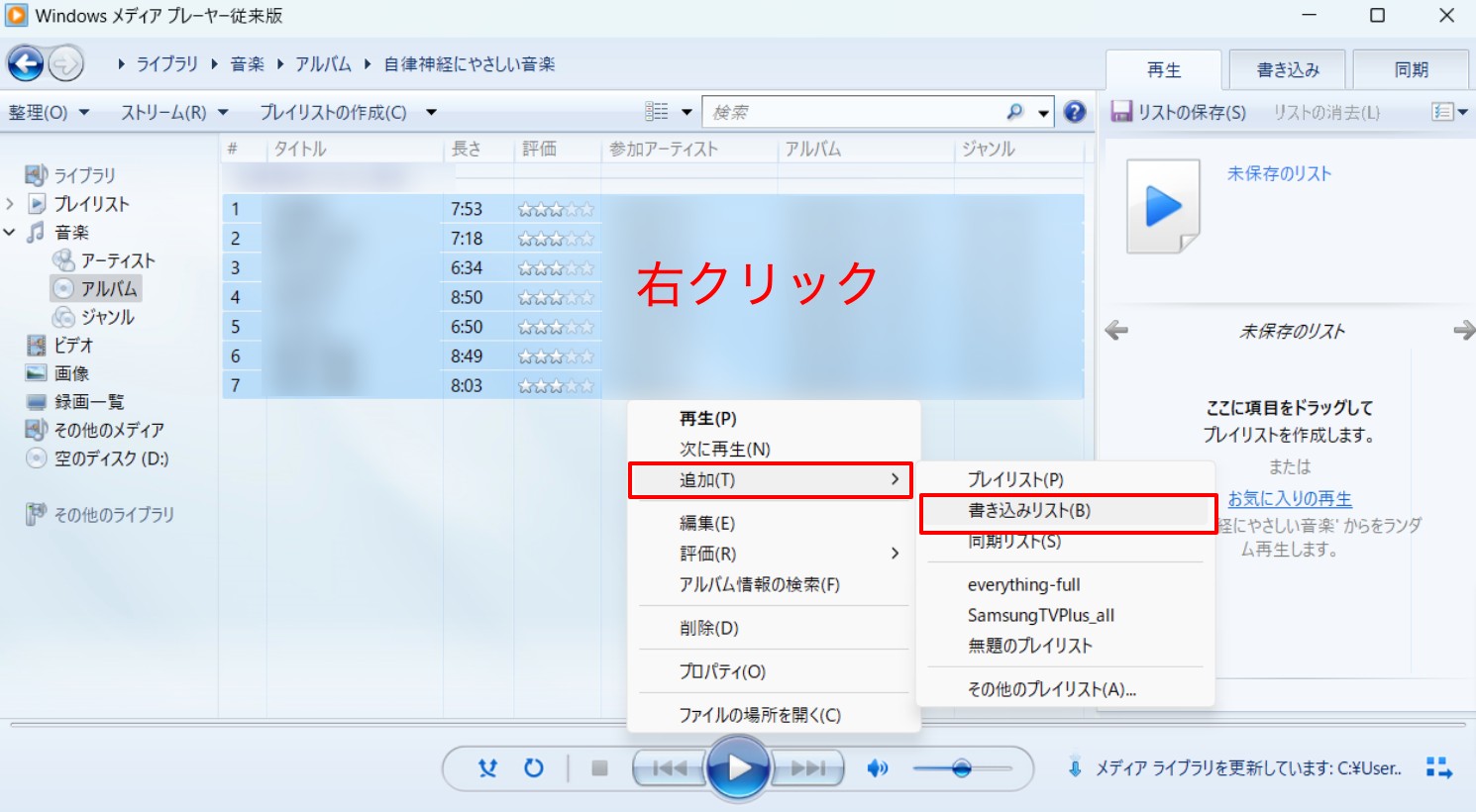Open the 再生 tab
This screenshot has height=812, width=1476.
(x=1164, y=70)
